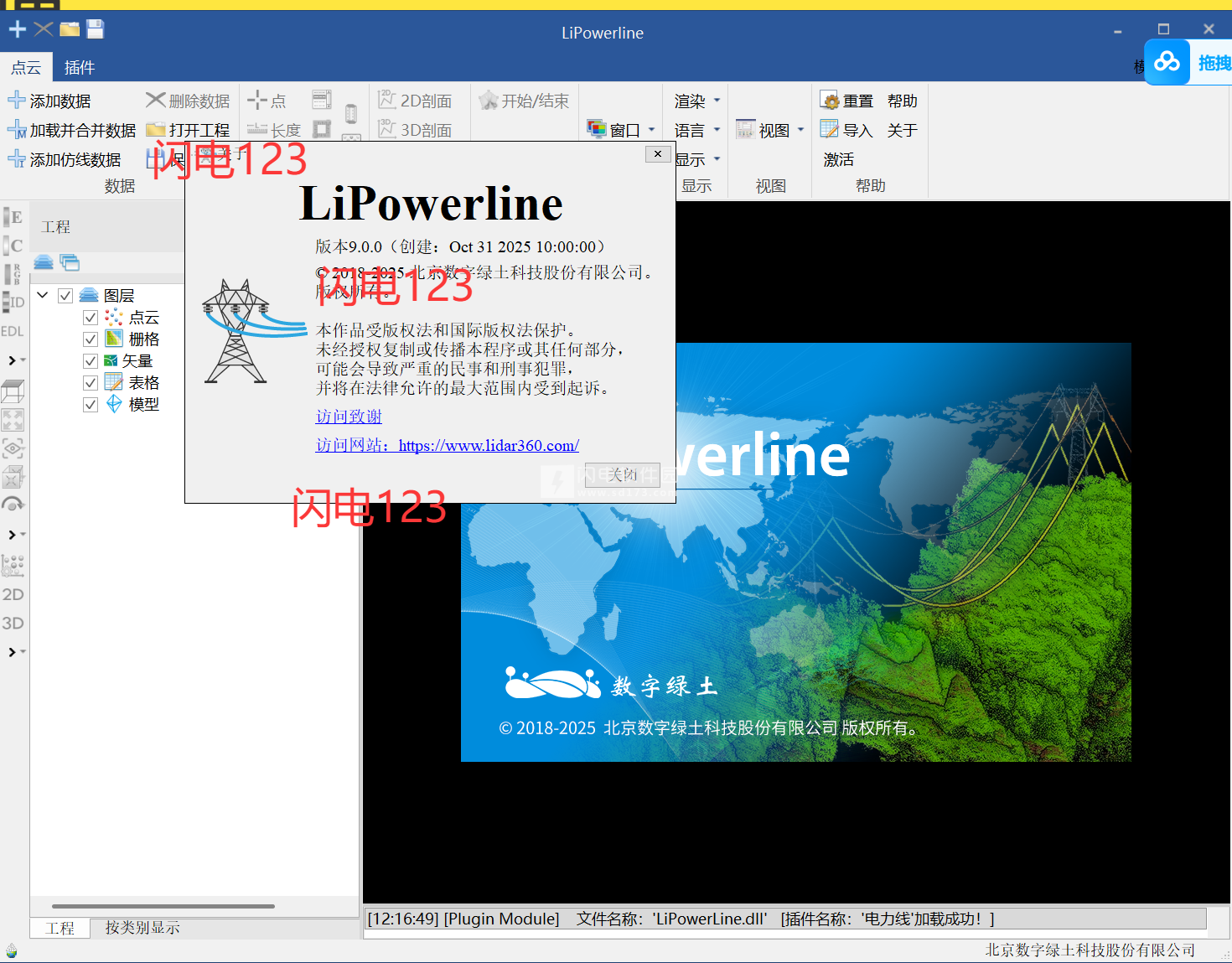Collapse the 图层 tree node
The width and height of the screenshot is (1232, 963).
coord(43,295)
